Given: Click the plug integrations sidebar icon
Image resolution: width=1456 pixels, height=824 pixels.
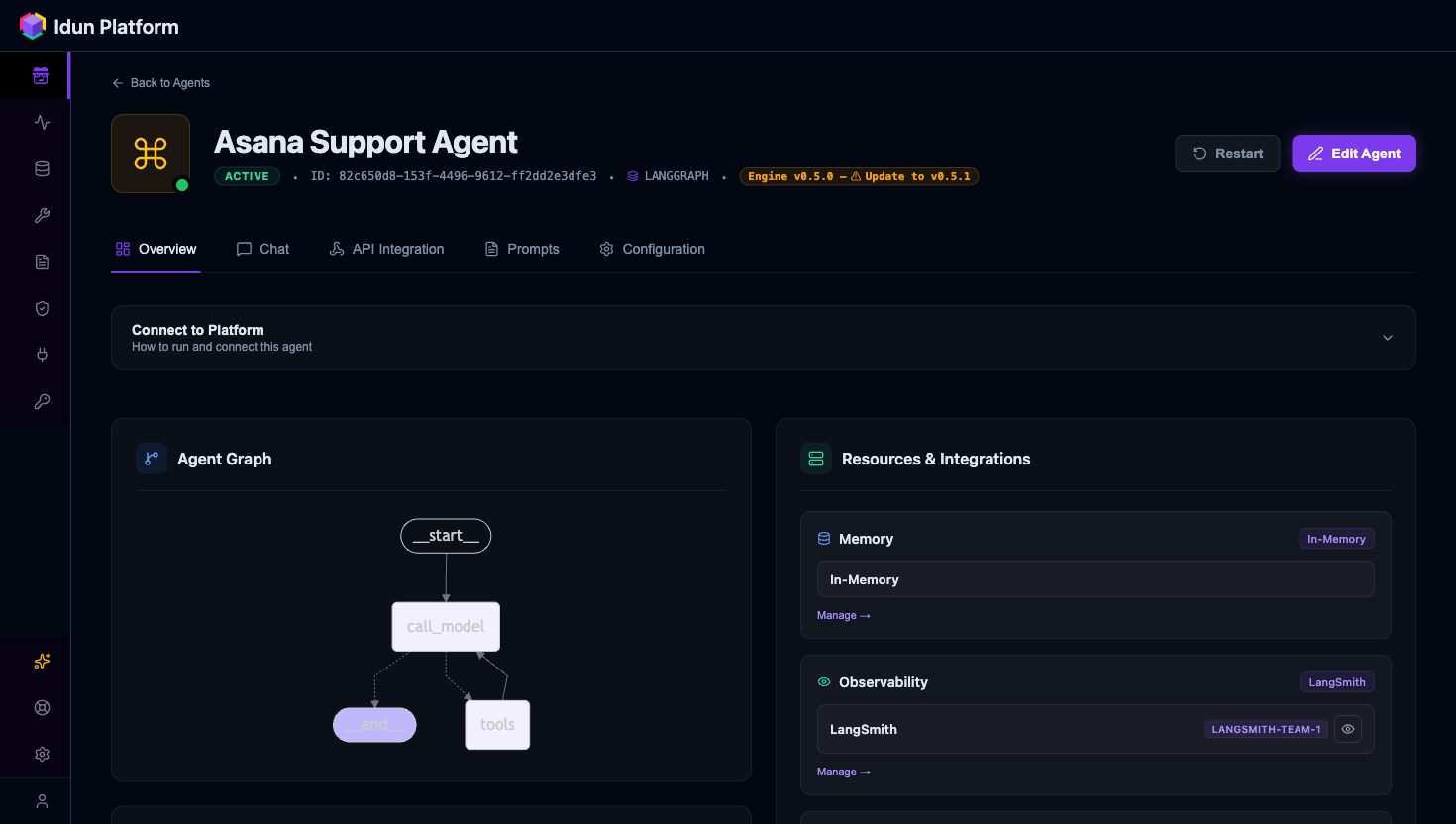Looking at the screenshot, I should 41,355.
